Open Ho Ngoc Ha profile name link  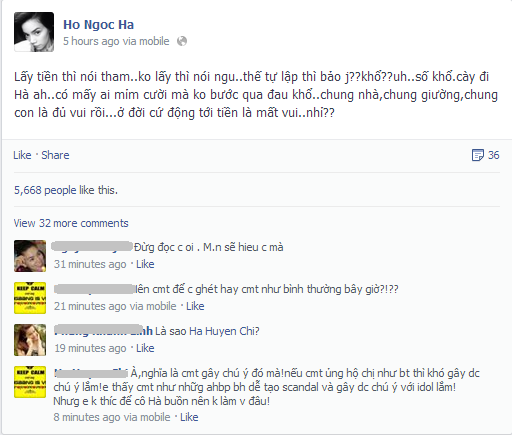tap(99, 25)
